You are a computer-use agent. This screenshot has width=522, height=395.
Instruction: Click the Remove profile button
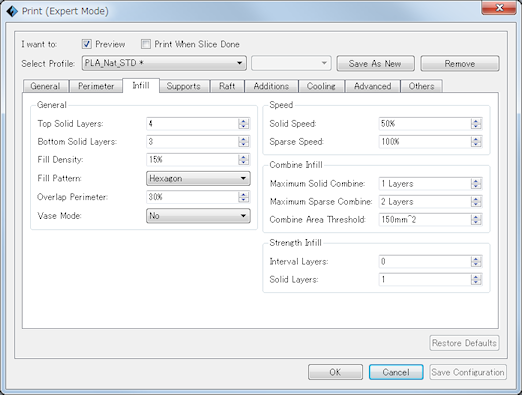[x=460, y=63]
